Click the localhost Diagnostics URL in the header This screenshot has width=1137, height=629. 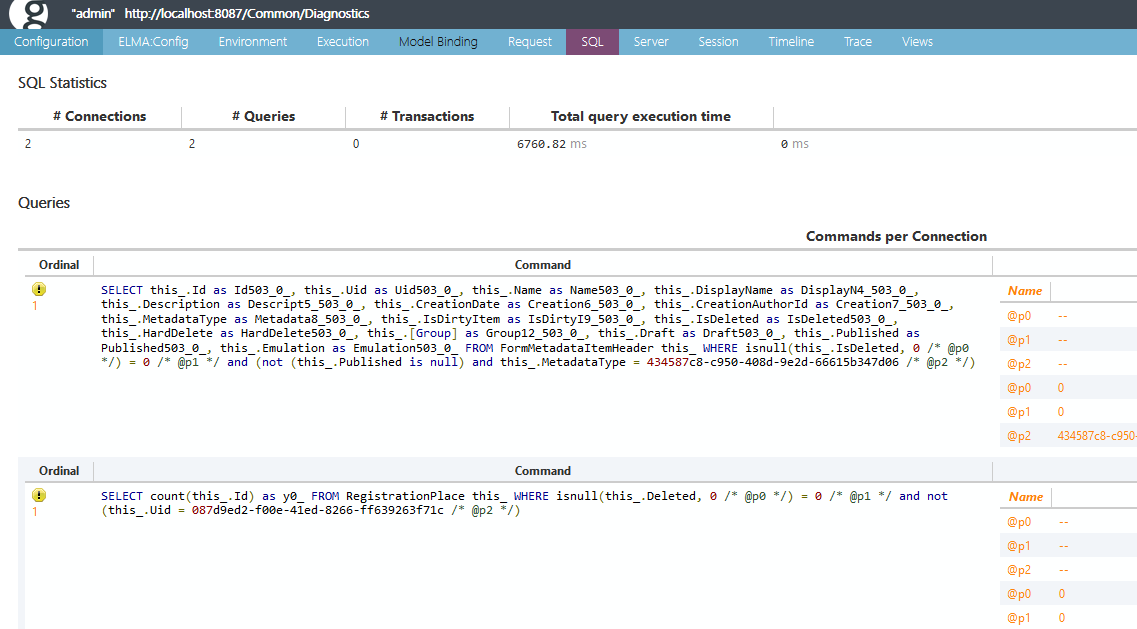click(x=246, y=14)
